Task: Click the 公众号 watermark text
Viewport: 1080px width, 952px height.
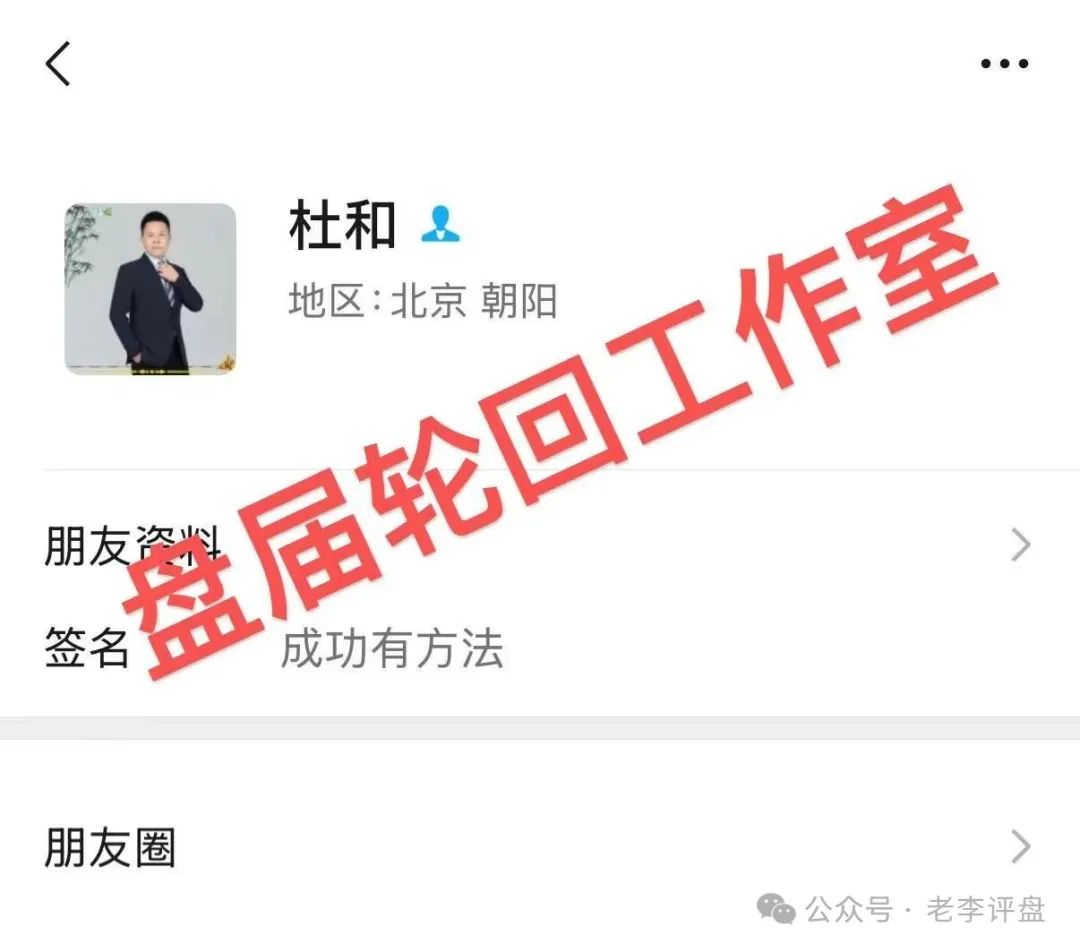Action: tap(849, 909)
